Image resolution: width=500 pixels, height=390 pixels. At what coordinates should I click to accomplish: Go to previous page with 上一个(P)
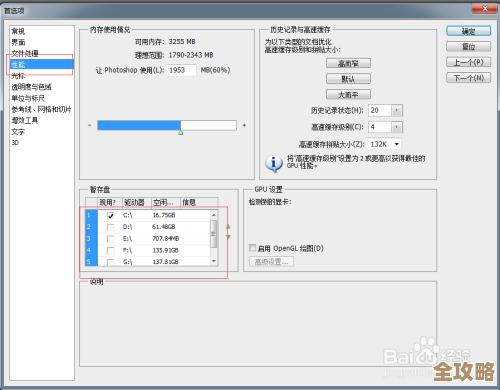468,62
